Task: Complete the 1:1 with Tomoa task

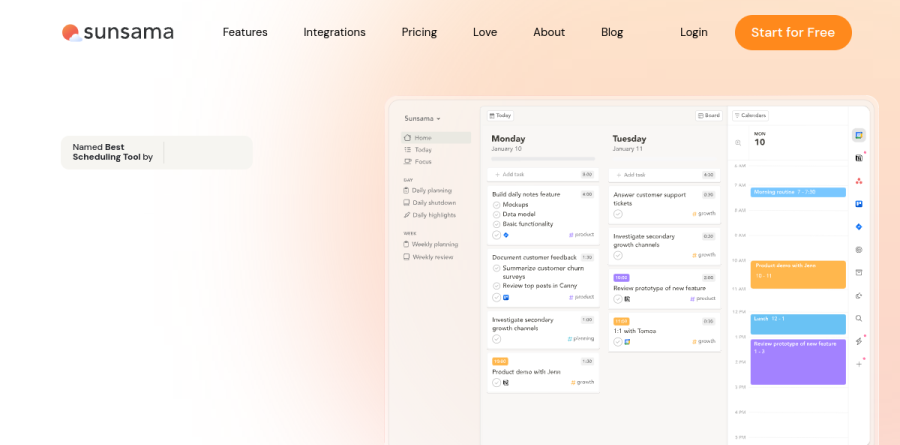Action: pyautogui.click(x=618, y=342)
